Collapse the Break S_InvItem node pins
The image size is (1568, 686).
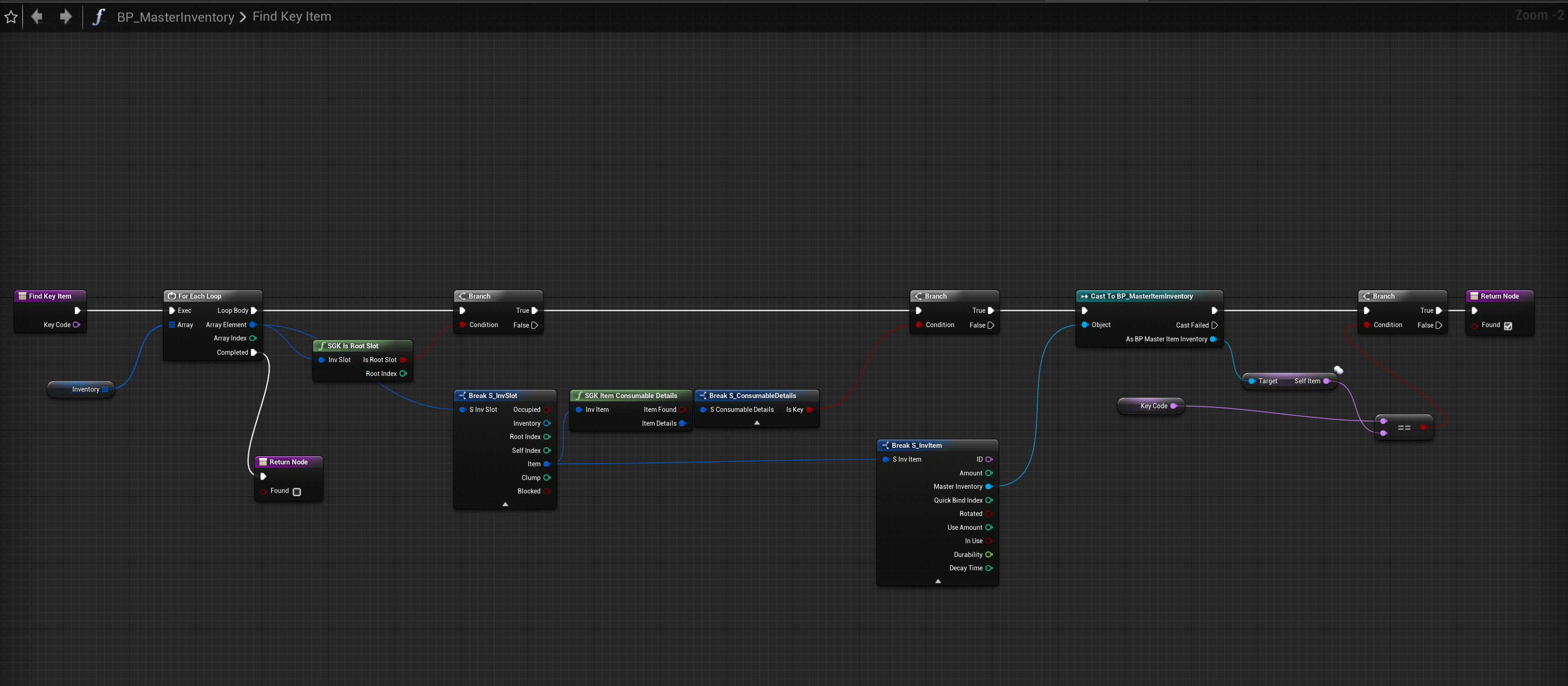click(x=937, y=581)
